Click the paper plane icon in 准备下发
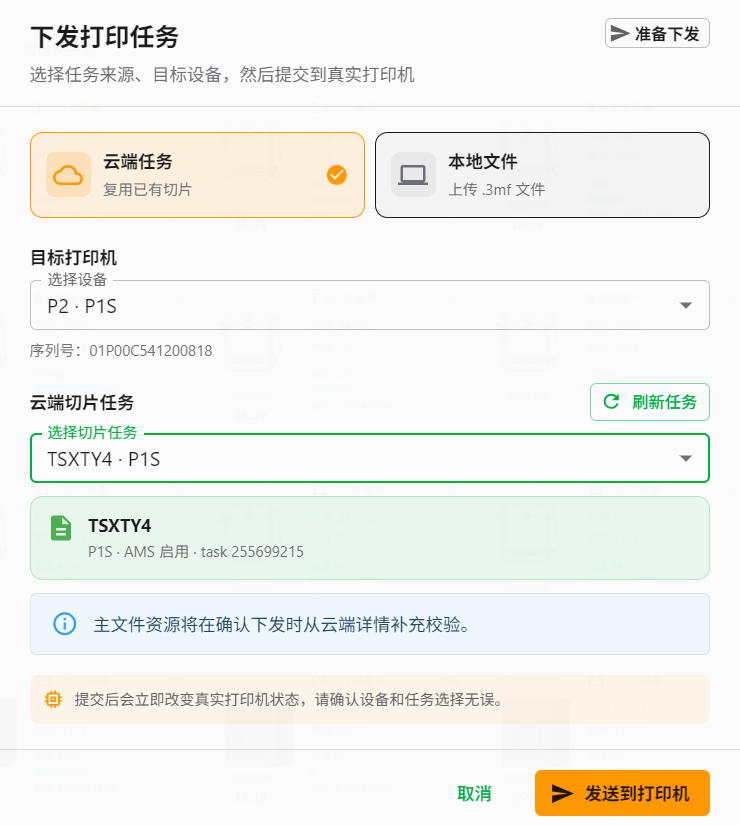This screenshot has height=825, width=740. point(619,33)
